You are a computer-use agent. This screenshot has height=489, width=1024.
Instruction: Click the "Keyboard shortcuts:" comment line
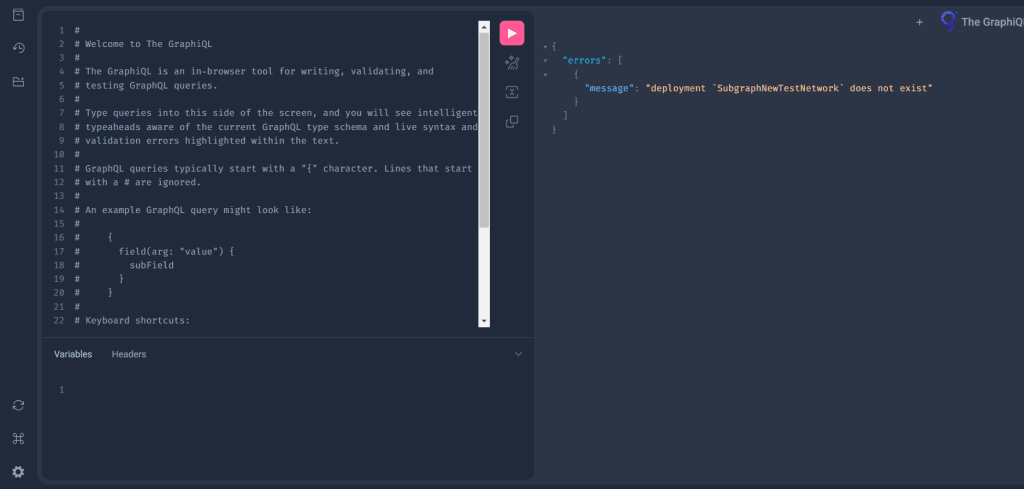(132, 321)
